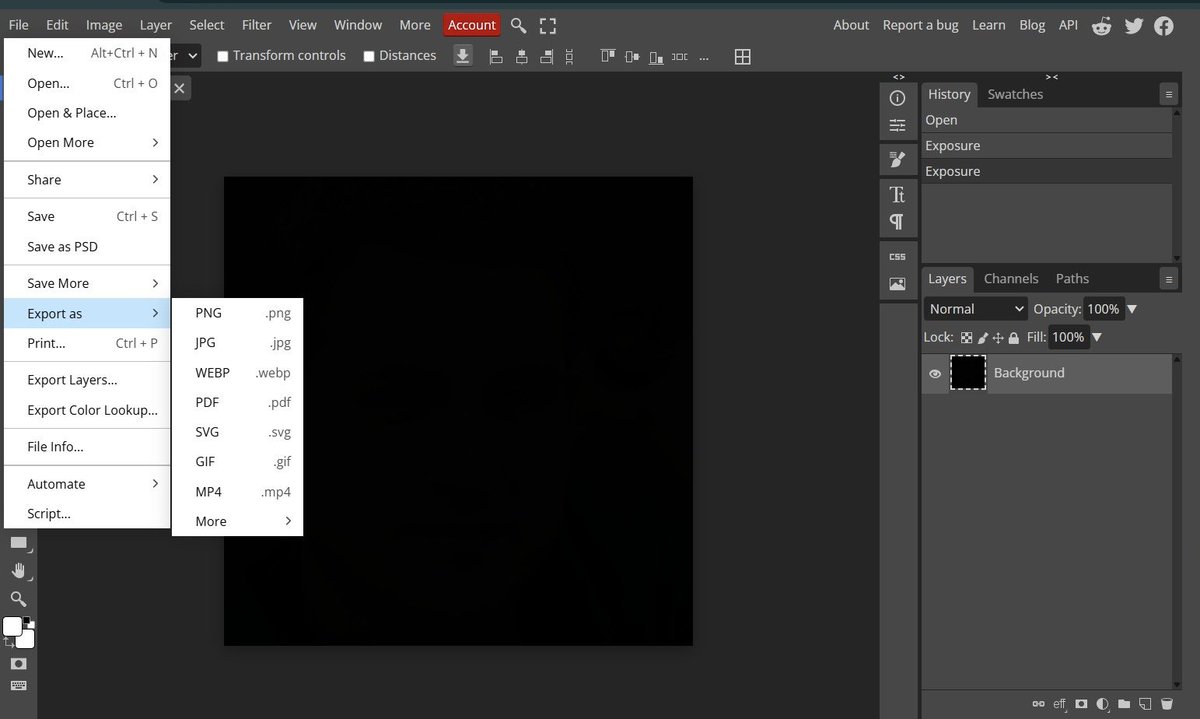Hide the Background layer eye icon
The width and height of the screenshot is (1200, 719).
(935, 374)
